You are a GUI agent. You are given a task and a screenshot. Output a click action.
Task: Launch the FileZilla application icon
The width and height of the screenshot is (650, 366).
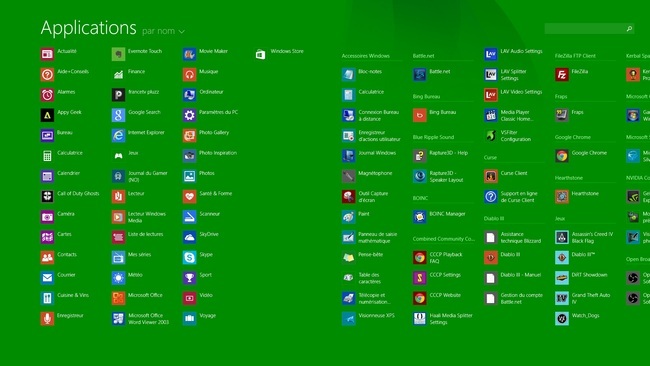[x=562, y=75]
